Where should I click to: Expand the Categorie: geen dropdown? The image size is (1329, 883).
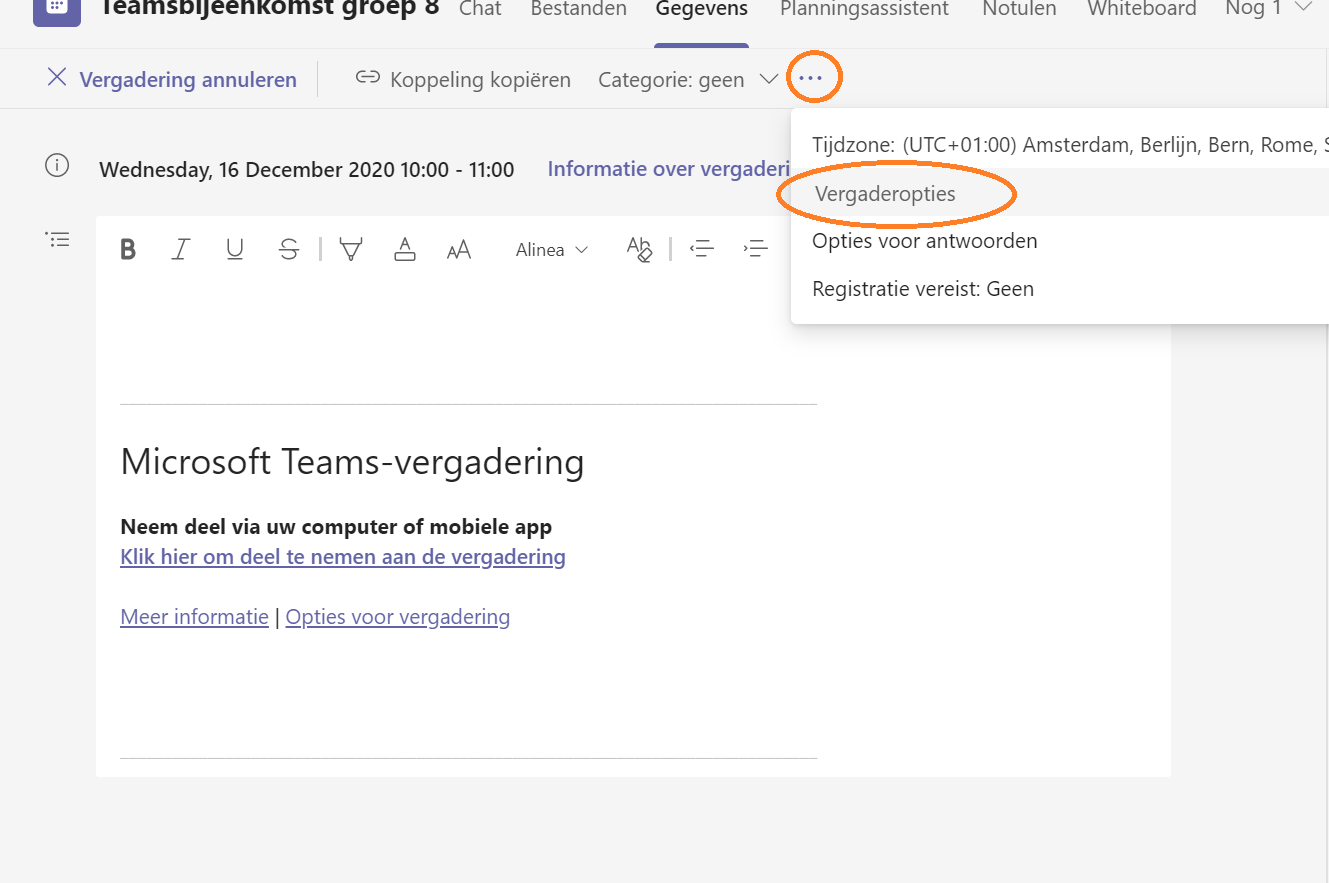(687, 80)
